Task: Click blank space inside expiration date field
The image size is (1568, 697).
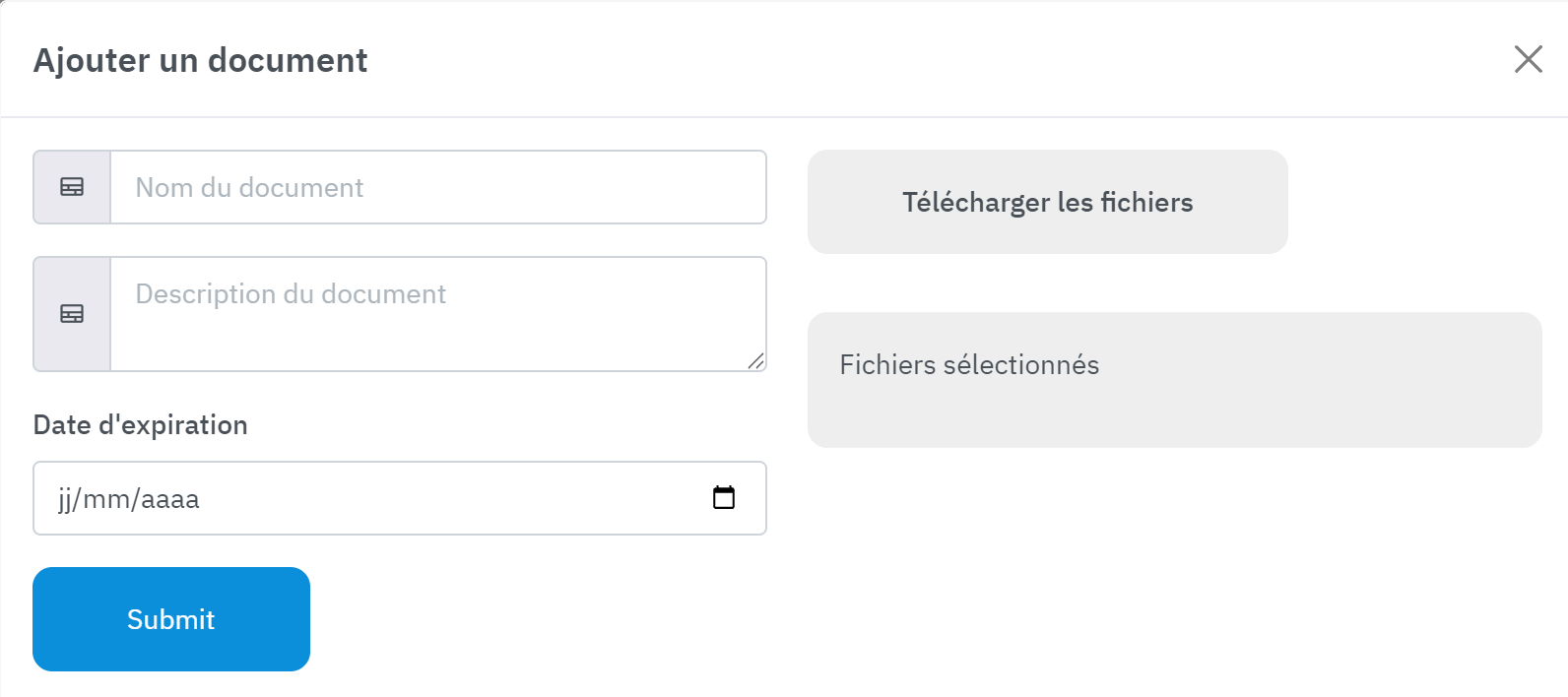Action: 443,498
